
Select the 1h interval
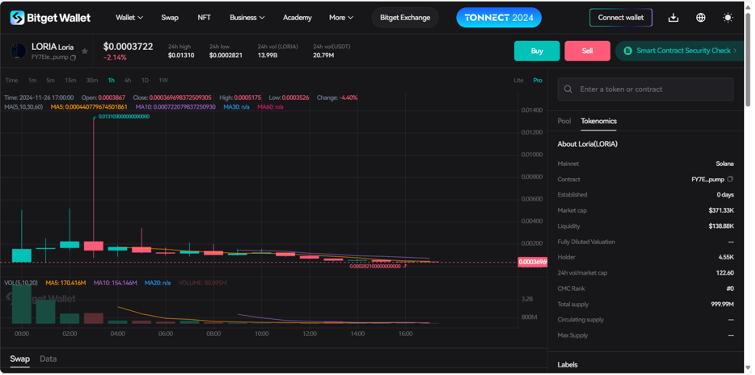(x=111, y=80)
